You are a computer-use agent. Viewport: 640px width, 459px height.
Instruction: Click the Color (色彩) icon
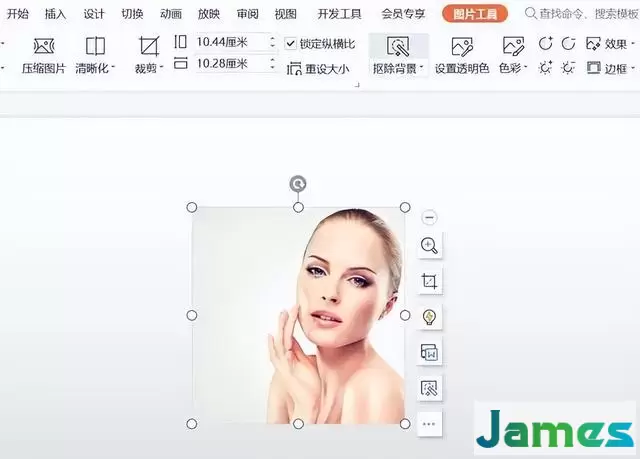[x=513, y=46]
